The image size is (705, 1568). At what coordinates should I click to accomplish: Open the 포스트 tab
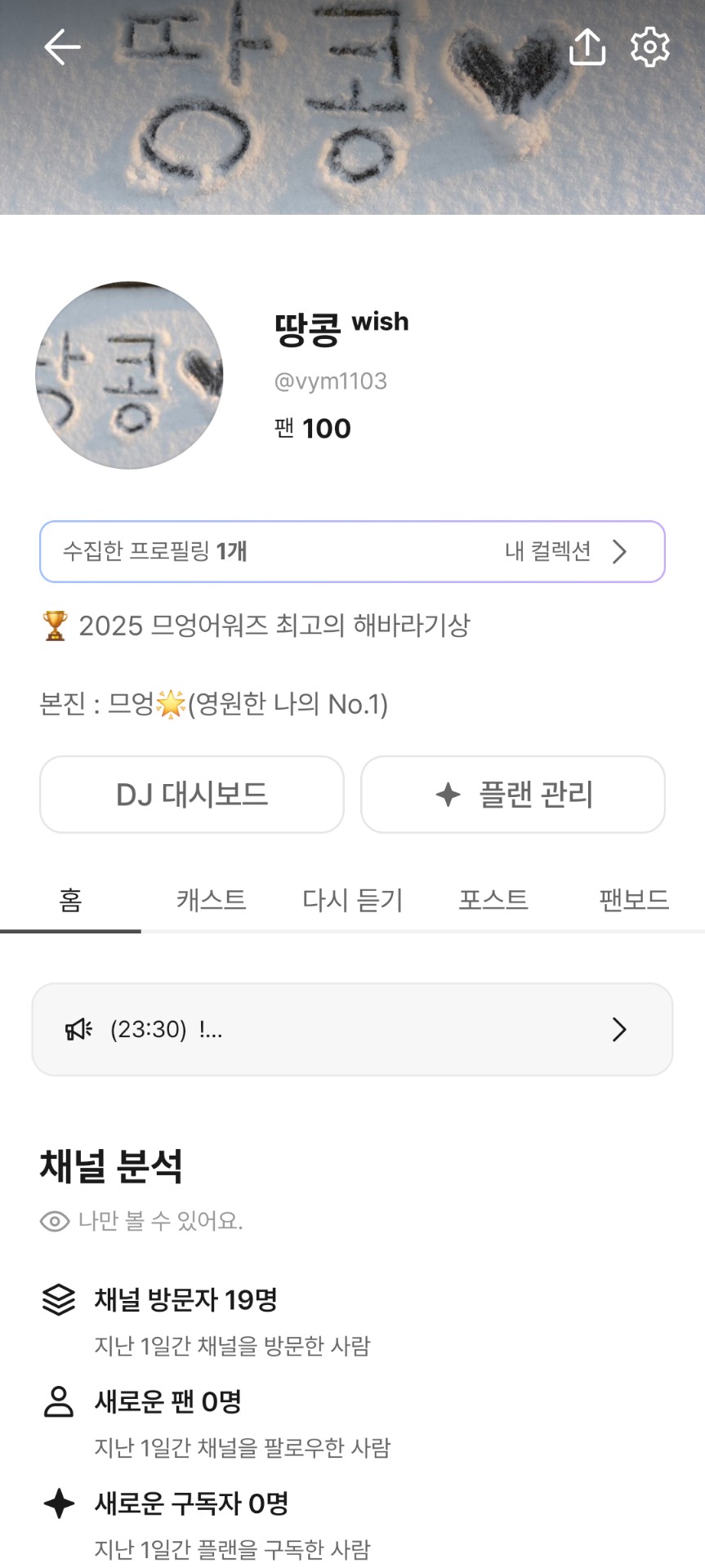point(493,900)
